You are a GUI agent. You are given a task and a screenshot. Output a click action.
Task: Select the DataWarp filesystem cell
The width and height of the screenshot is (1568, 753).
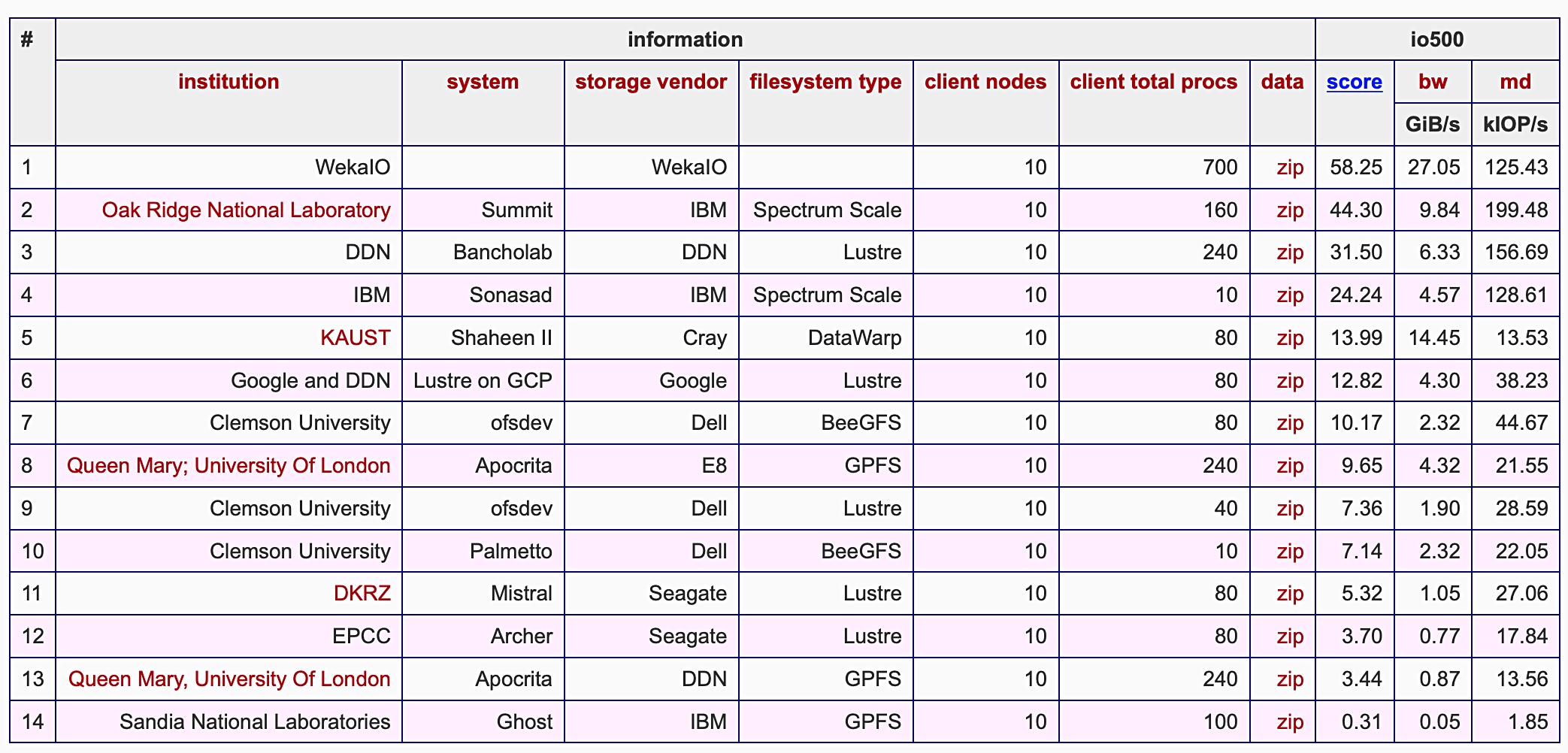pos(825,337)
